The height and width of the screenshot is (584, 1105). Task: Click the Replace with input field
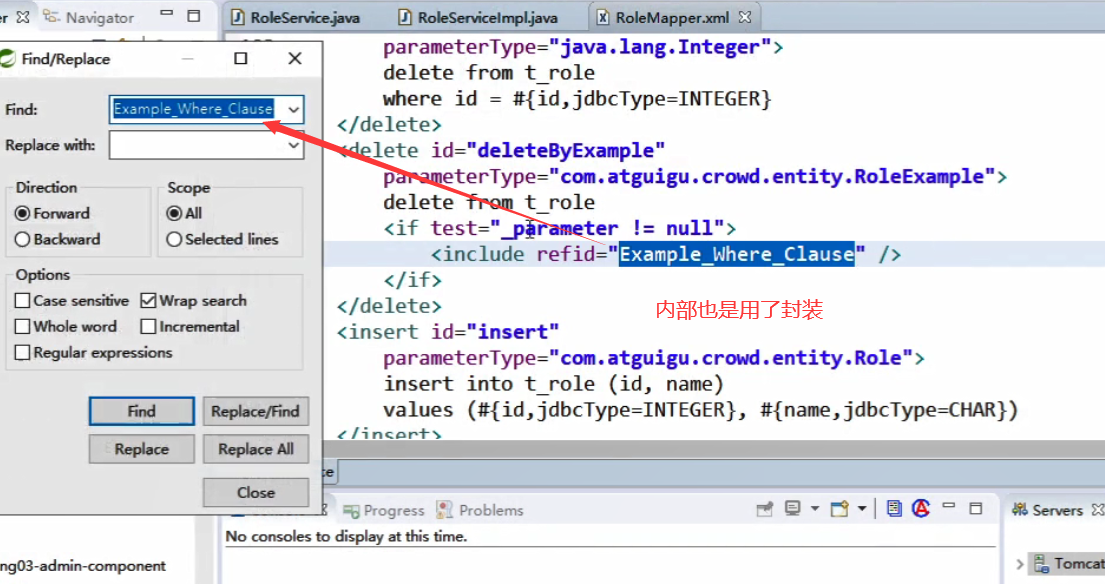pyautogui.click(x=197, y=146)
